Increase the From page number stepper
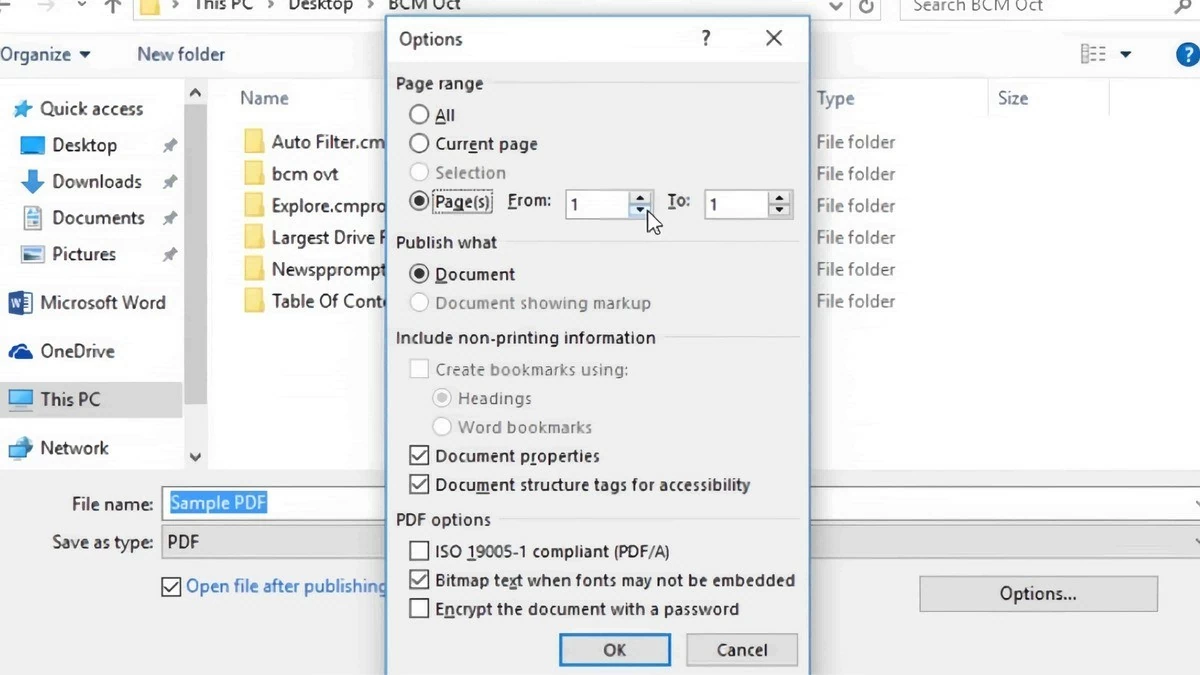Screen dimensions: 1200x675 click(x=640, y=198)
